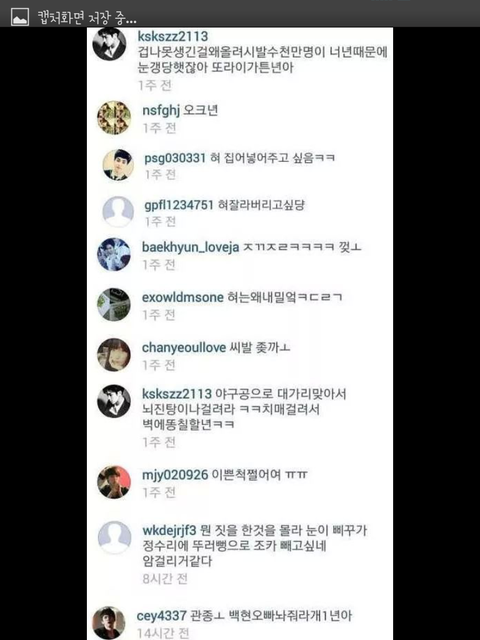The image size is (480, 640).
Task: Tap gpfl1234751's default avatar icon
Action: (x=118, y=212)
